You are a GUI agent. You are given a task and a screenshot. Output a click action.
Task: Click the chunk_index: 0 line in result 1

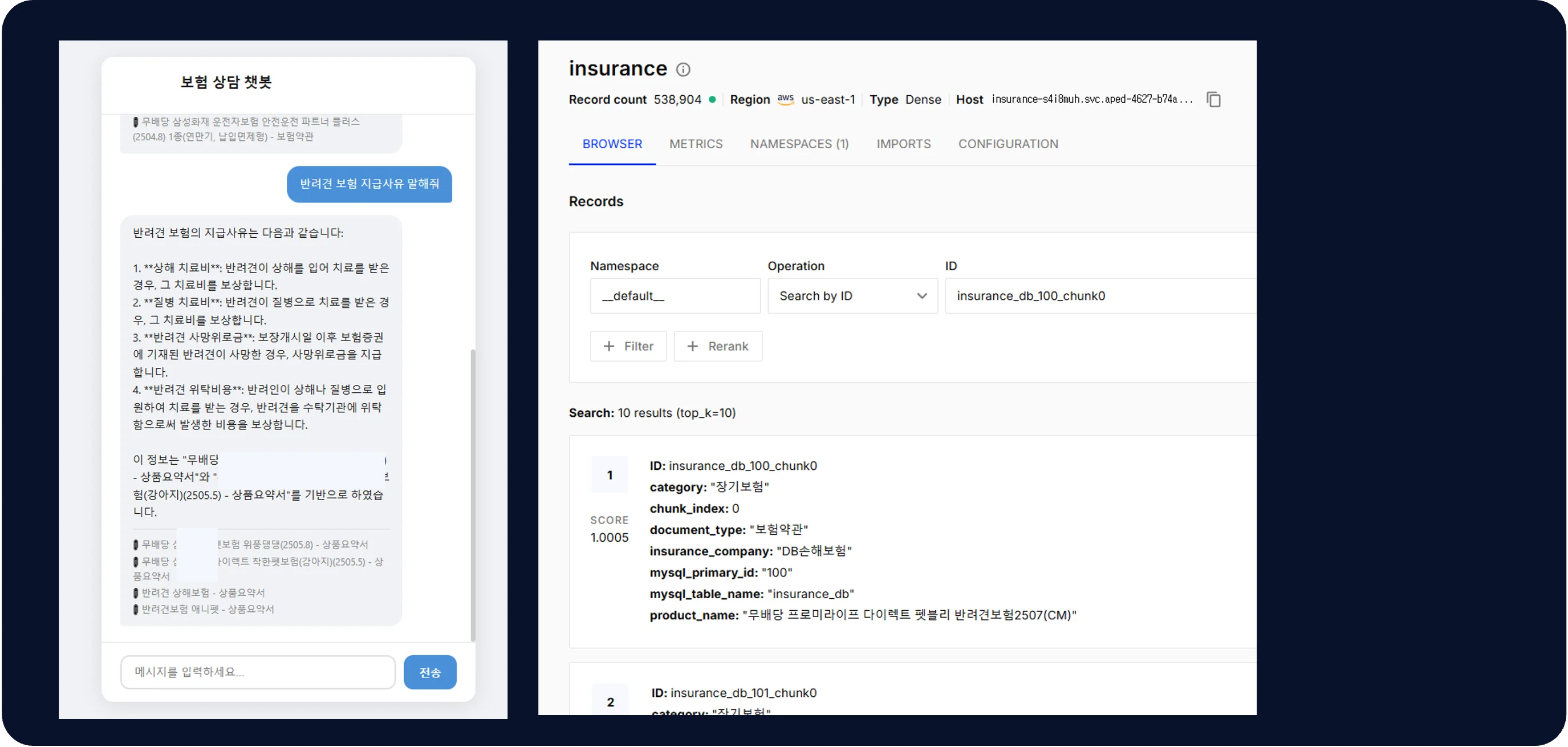pyautogui.click(x=694, y=508)
